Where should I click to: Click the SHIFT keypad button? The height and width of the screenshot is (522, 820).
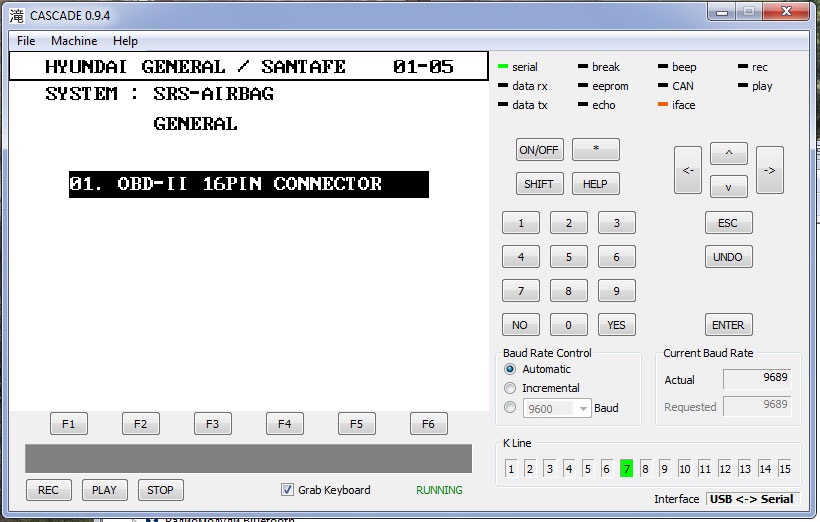(x=539, y=184)
